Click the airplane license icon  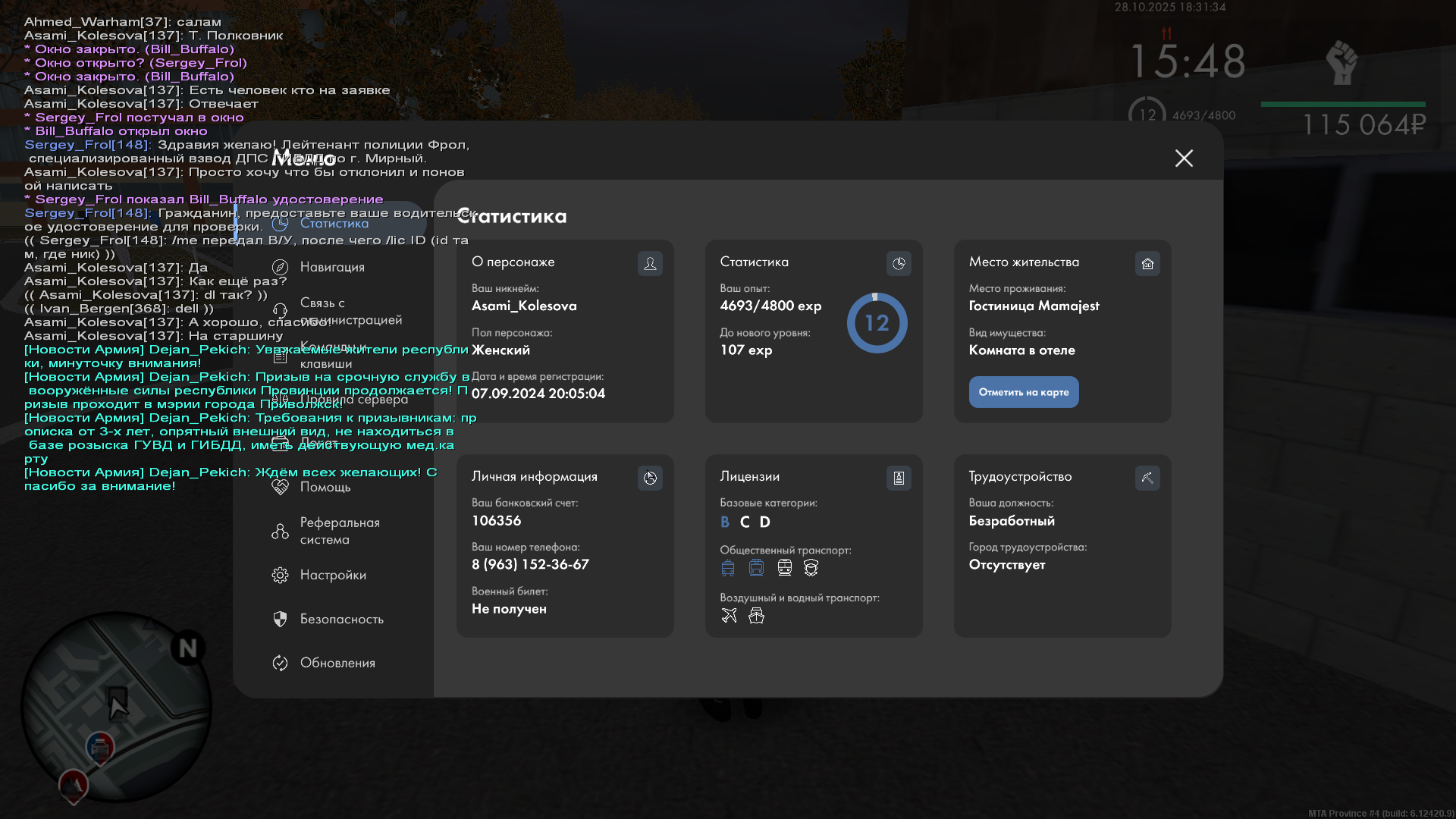pyautogui.click(x=729, y=615)
